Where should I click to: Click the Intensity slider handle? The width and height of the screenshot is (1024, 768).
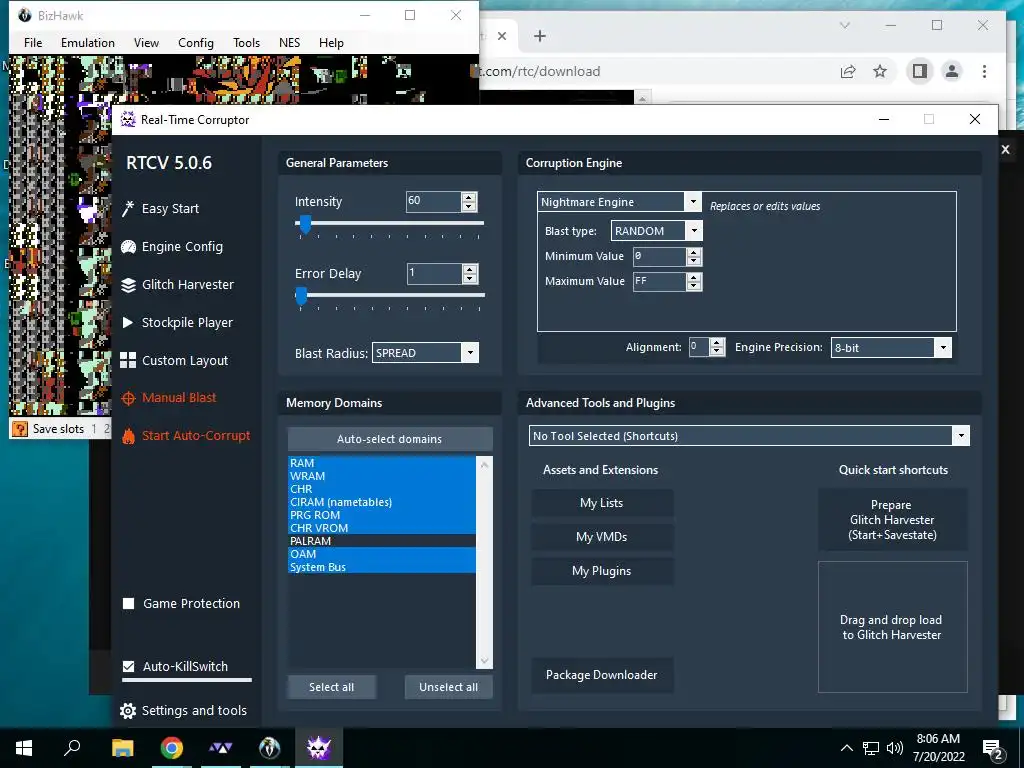click(x=304, y=224)
